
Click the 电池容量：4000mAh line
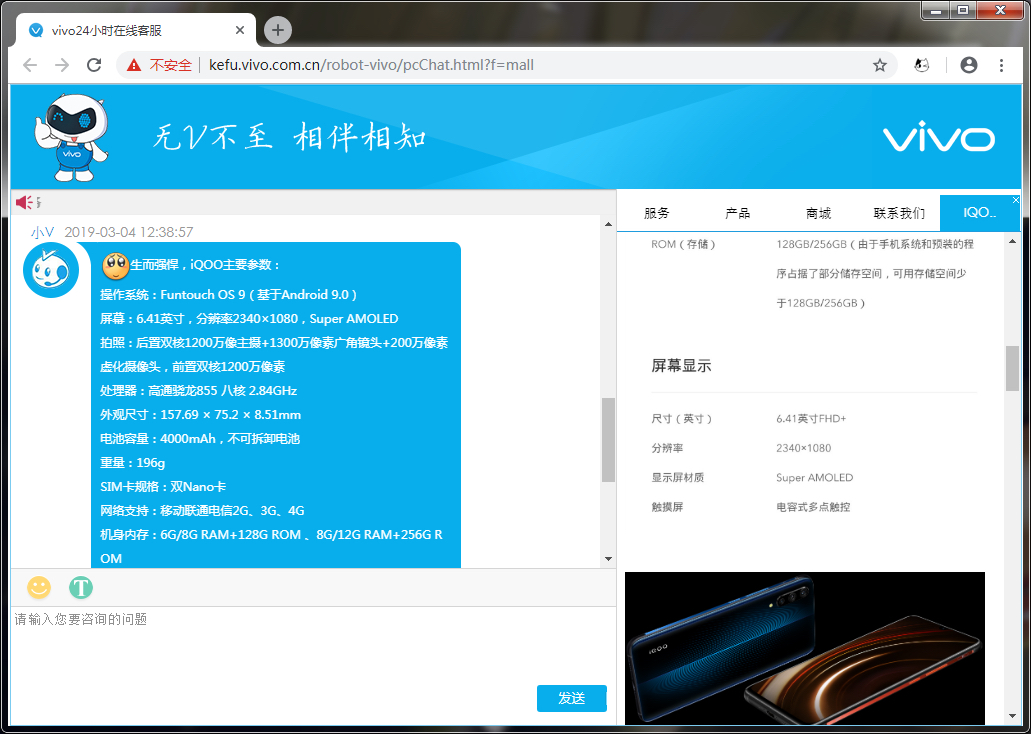199,439
